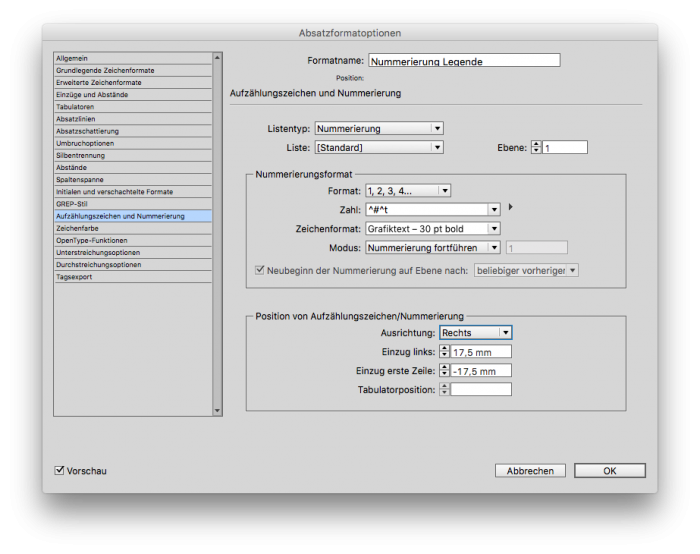This screenshot has height=554, width=700.
Task: Click the OK button
Action: click(x=610, y=471)
